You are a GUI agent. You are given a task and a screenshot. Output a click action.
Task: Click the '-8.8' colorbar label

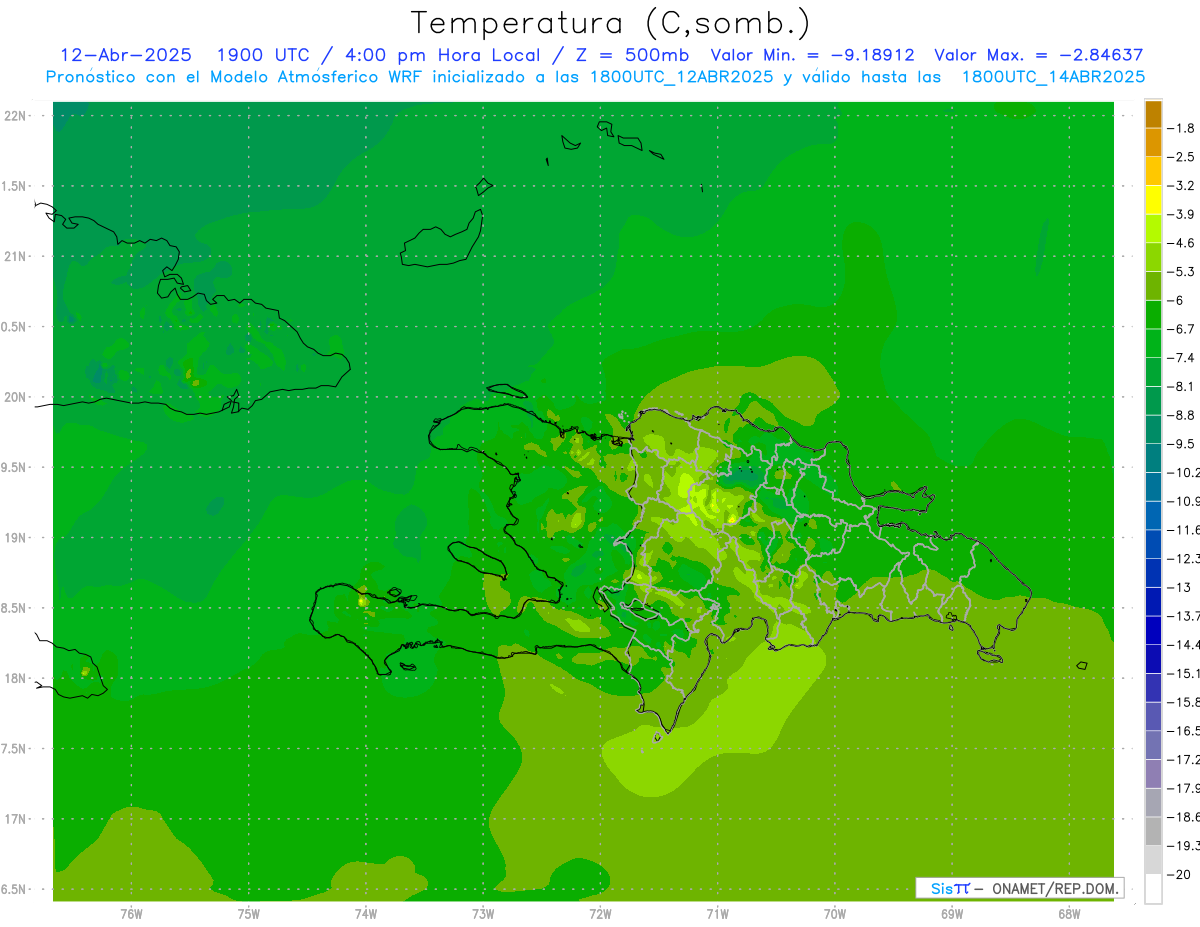point(1181,415)
